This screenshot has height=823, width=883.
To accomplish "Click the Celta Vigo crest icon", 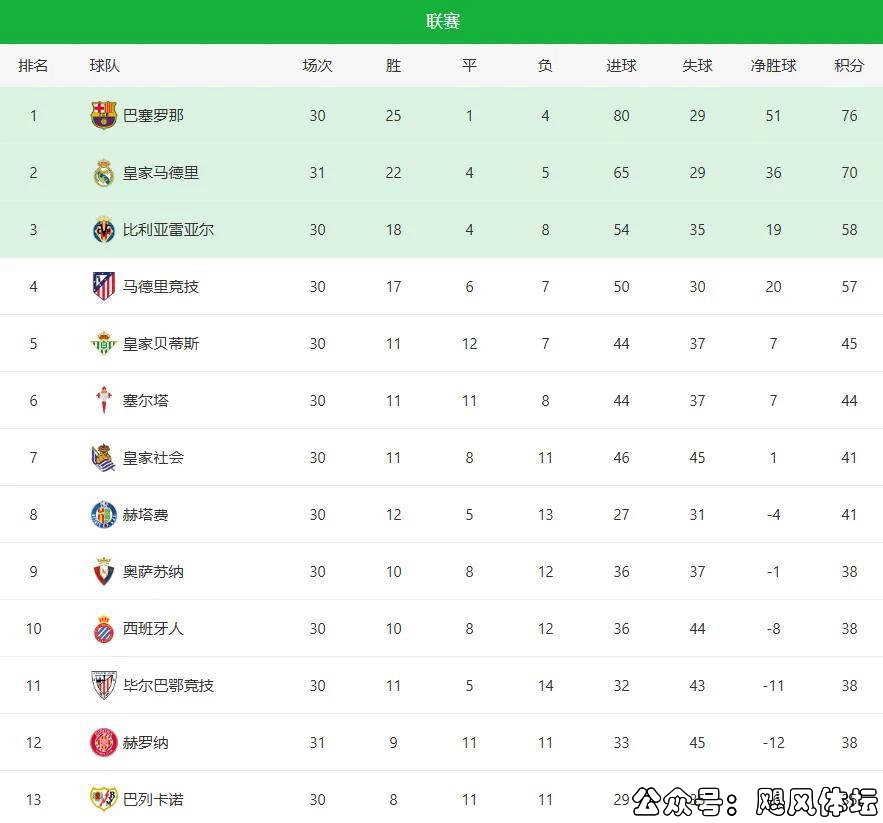I will (104, 401).
